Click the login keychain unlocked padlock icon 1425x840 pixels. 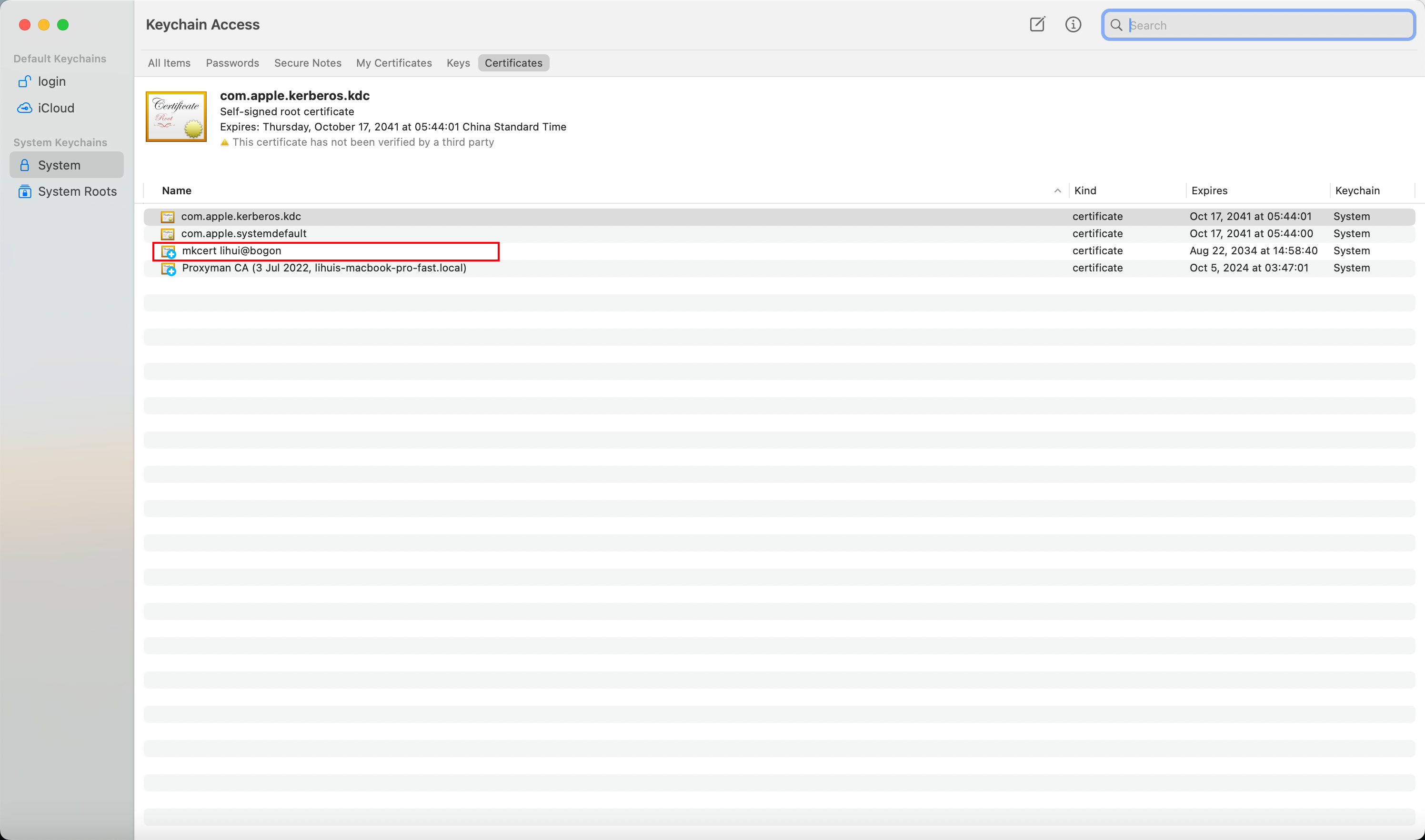(24, 81)
